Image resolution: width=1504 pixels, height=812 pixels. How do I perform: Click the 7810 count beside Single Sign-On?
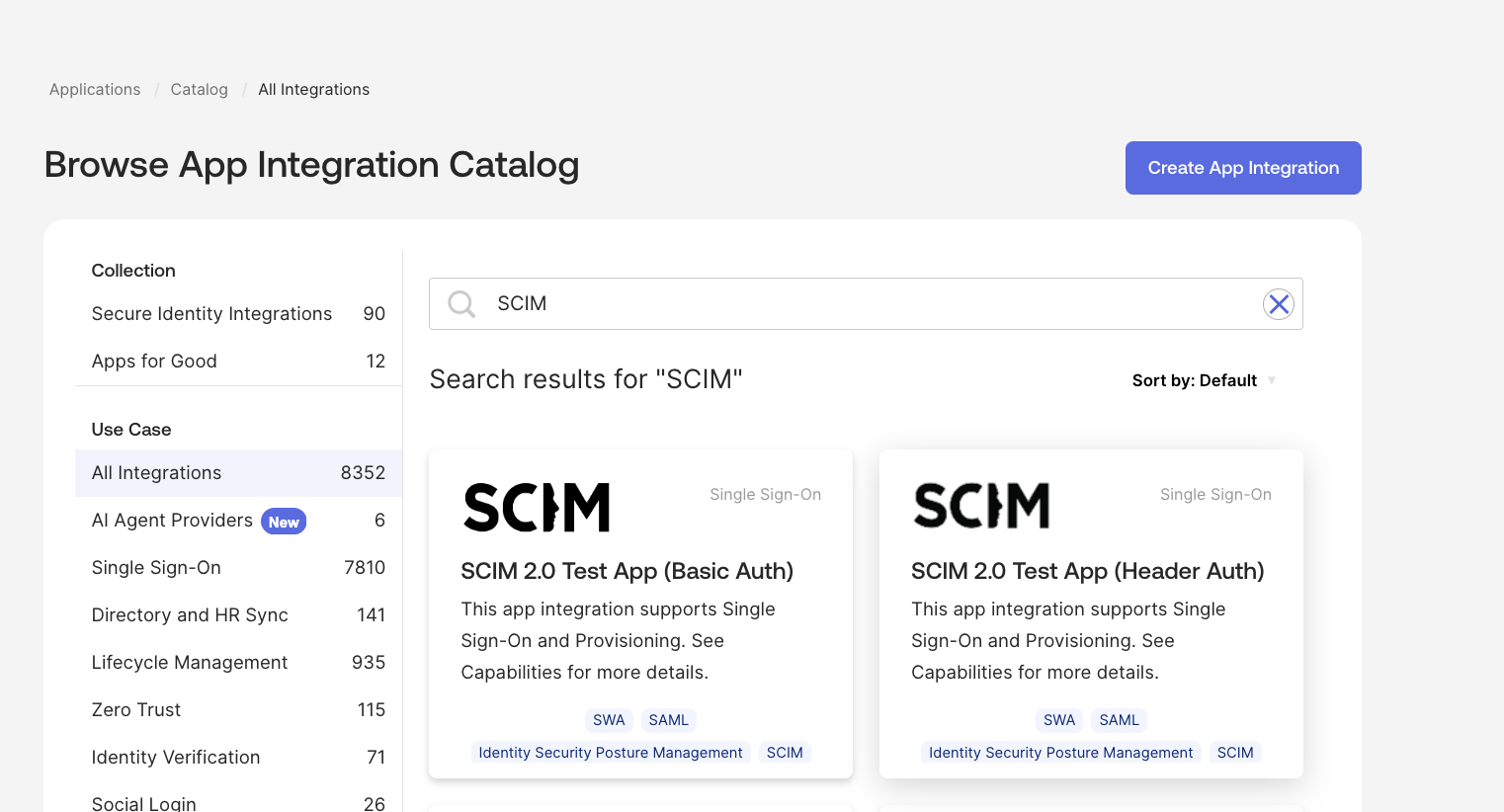click(x=365, y=568)
